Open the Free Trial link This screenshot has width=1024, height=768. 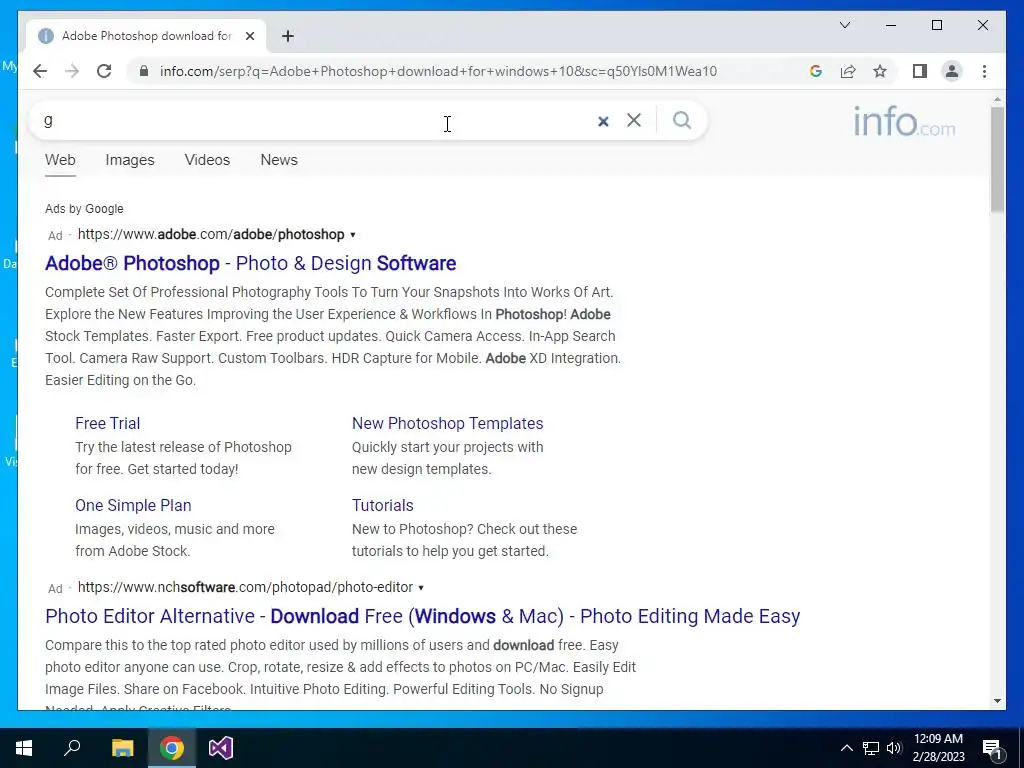point(107,423)
